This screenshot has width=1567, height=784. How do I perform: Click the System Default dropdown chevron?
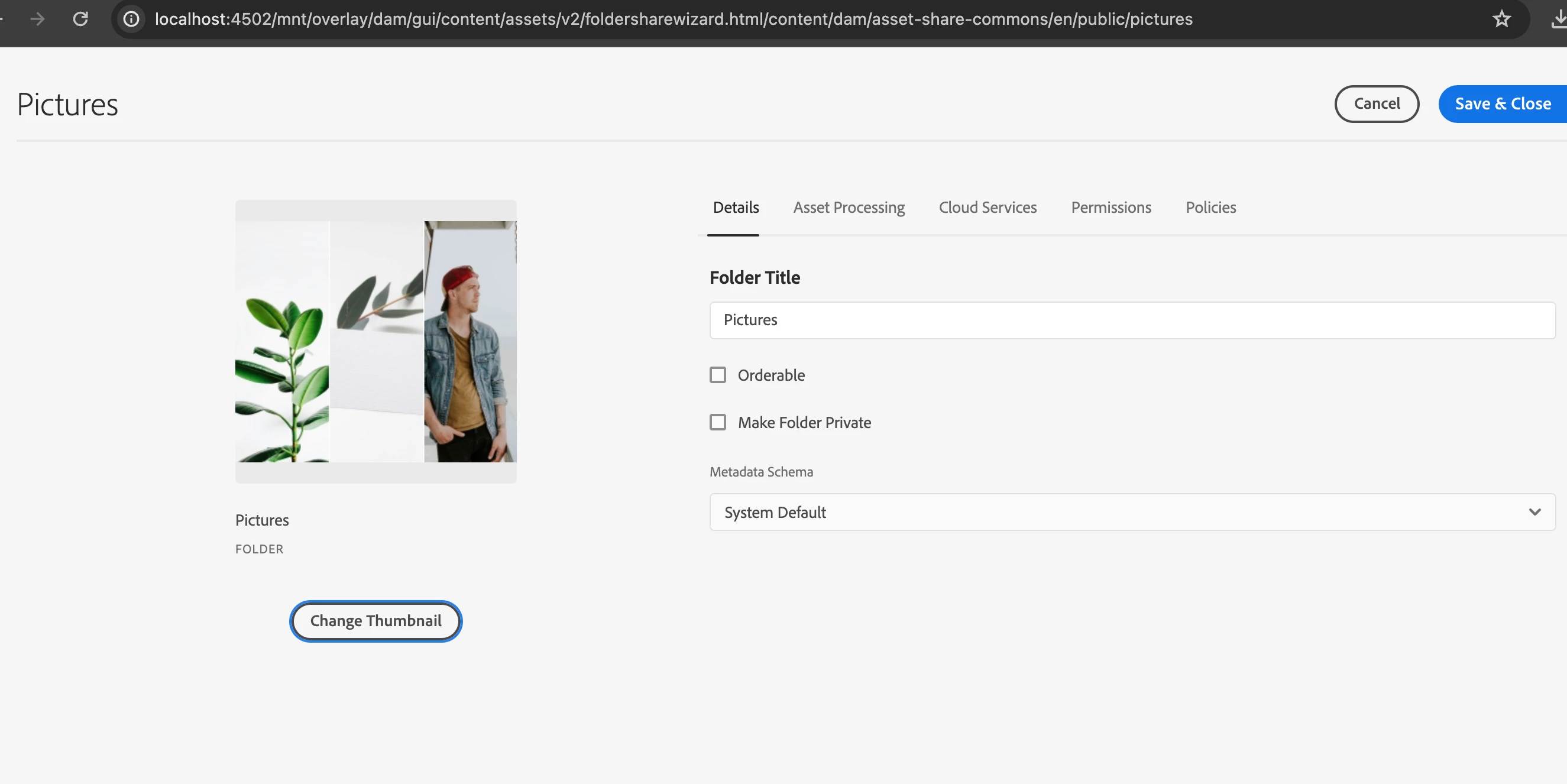pos(1534,512)
